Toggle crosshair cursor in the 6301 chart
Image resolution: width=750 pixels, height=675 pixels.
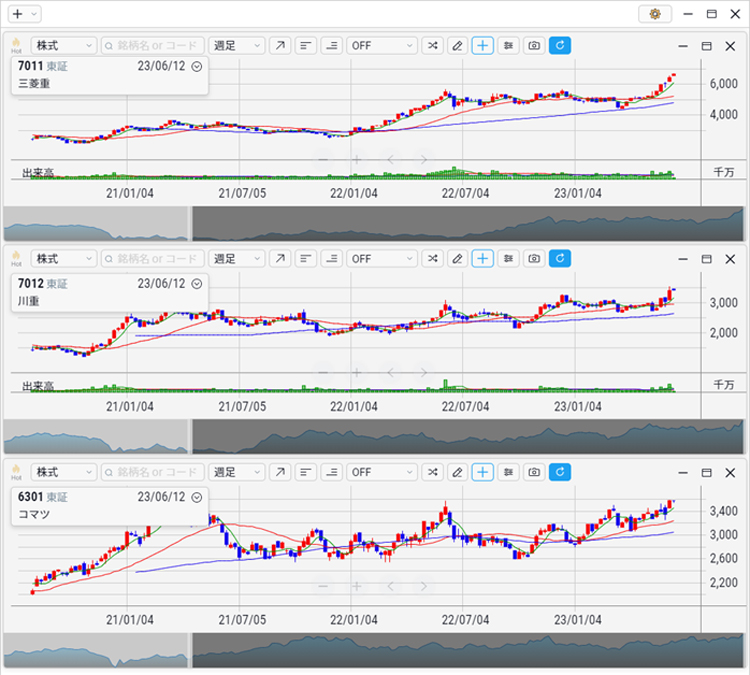click(x=483, y=472)
